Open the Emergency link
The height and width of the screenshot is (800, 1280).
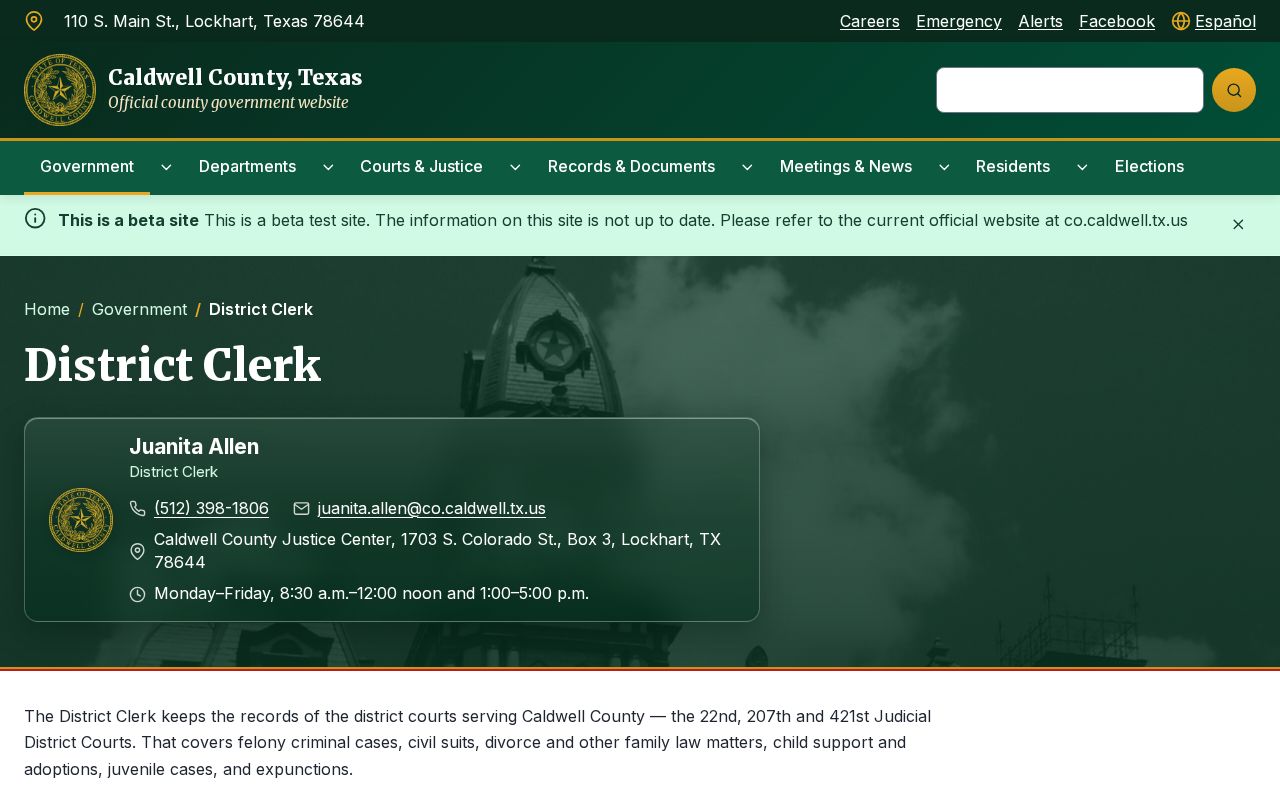pos(959,21)
